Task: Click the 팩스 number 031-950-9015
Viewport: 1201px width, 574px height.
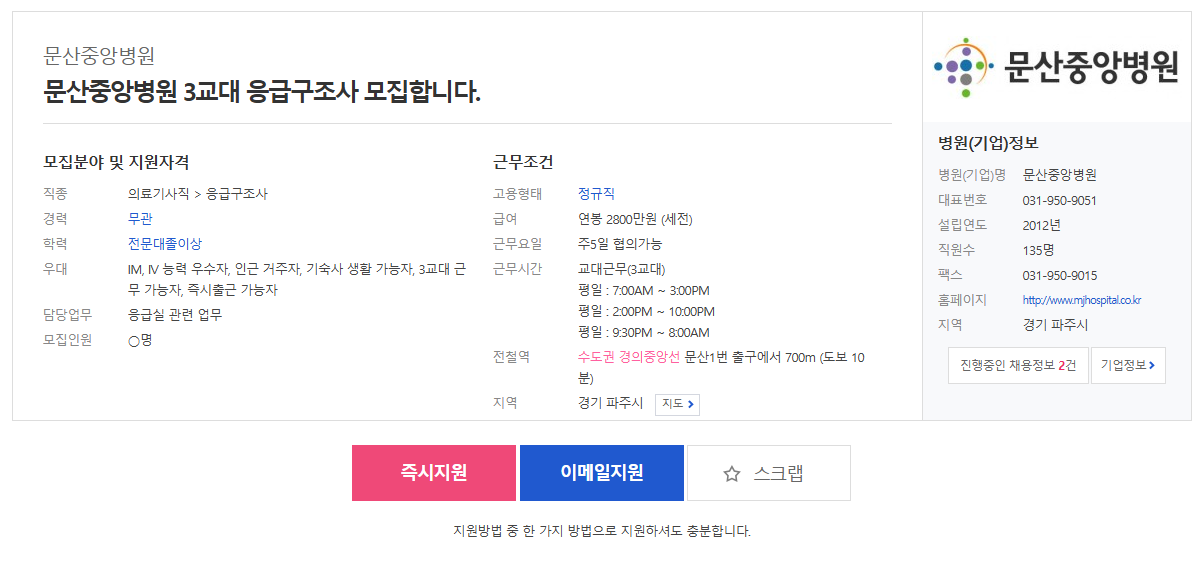Action: click(x=1059, y=275)
